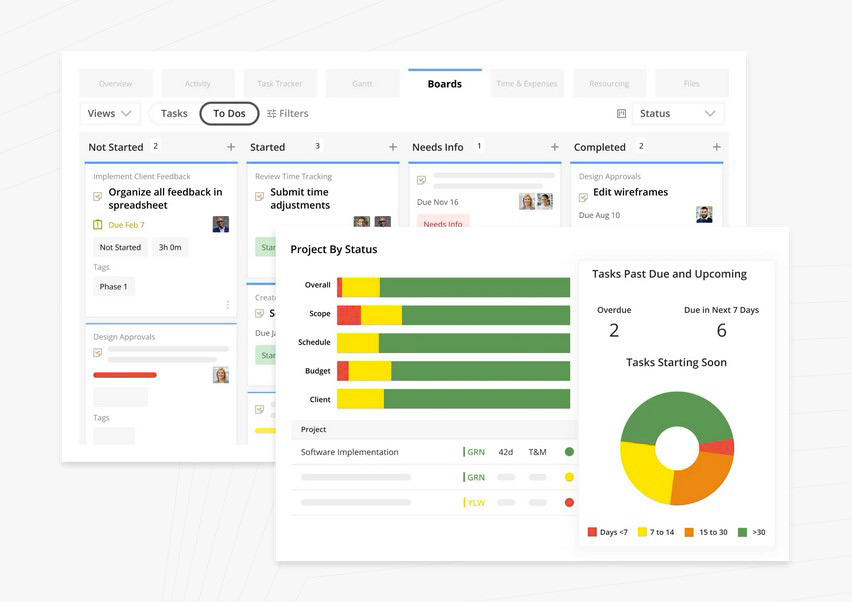
Task: Tick the Submit time adjustments checkbox
Action: (260, 197)
